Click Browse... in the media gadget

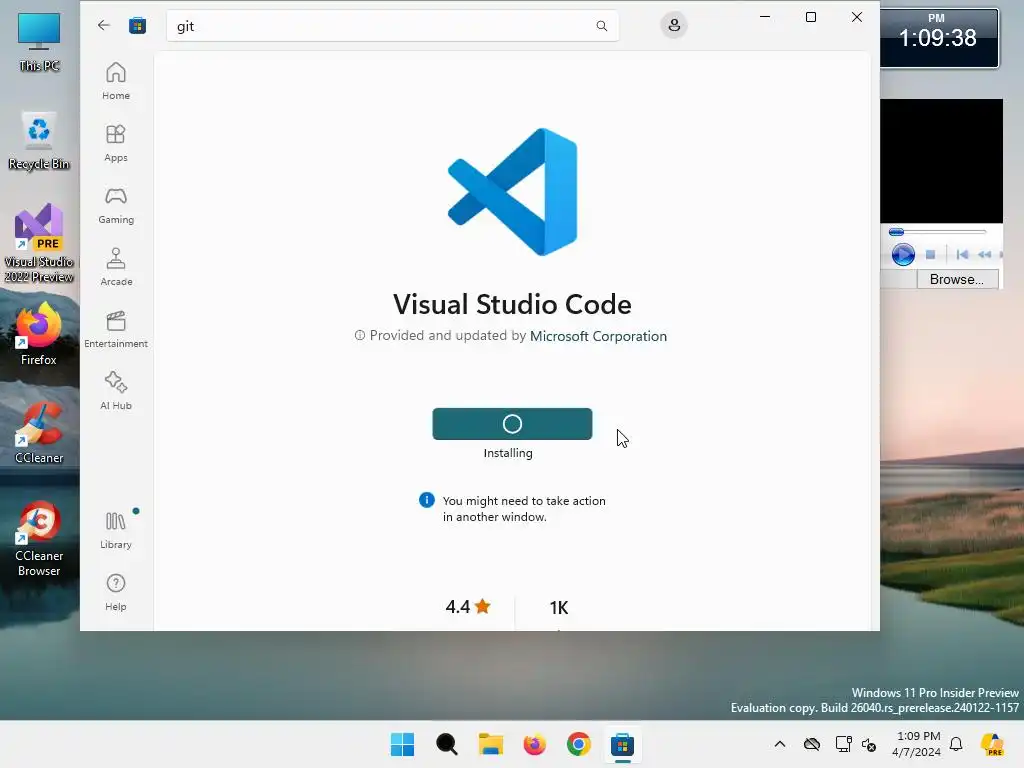point(957,280)
